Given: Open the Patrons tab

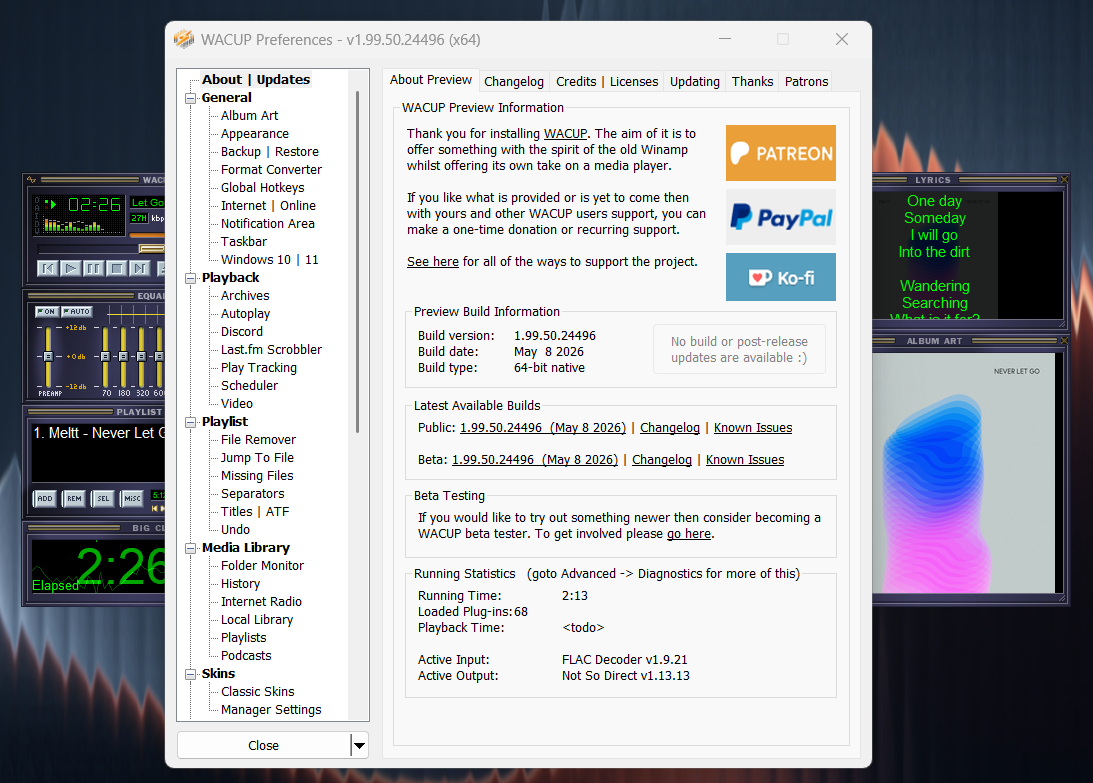Looking at the screenshot, I should [807, 82].
